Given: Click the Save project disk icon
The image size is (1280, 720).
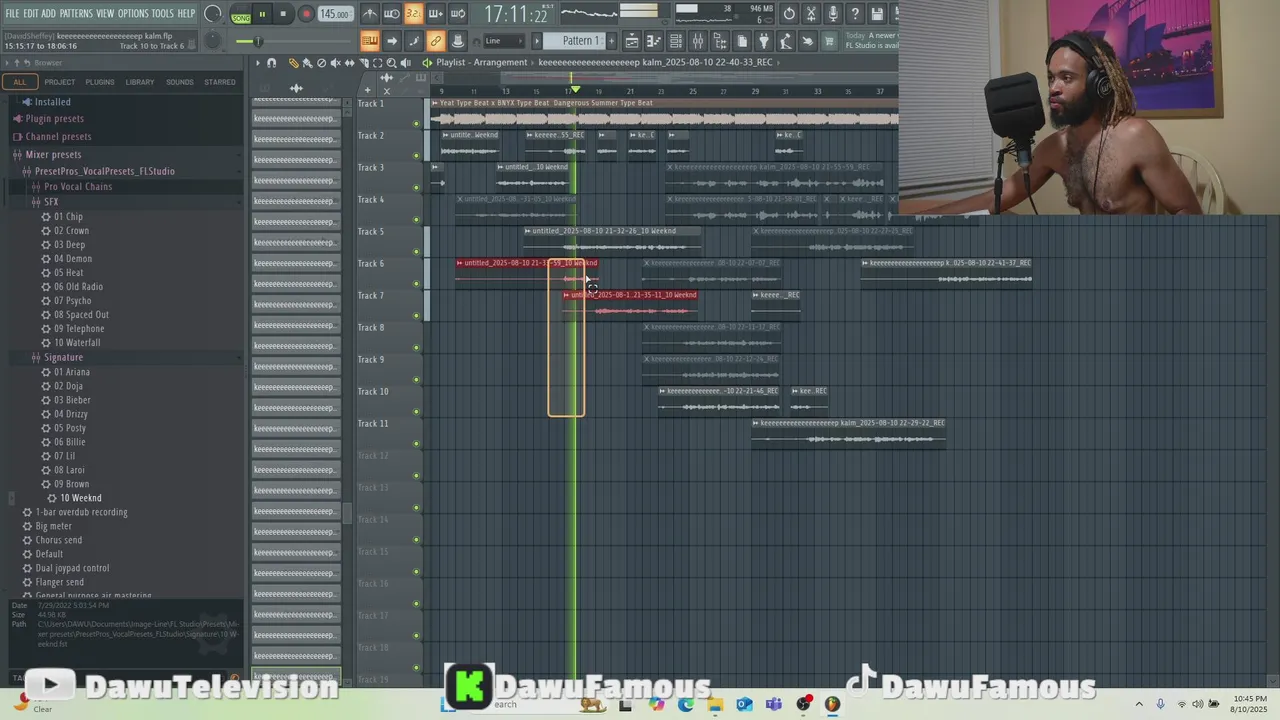Looking at the screenshot, I should coord(877,14).
